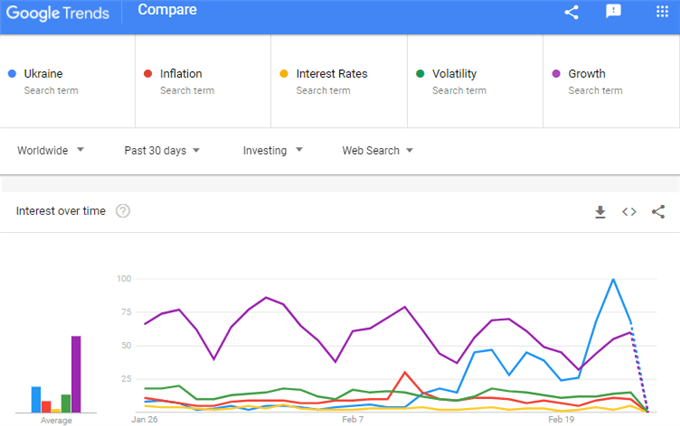The width and height of the screenshot is (680, 426).
Task: Open help for Interest over time
Action: (x=123, y=211)
